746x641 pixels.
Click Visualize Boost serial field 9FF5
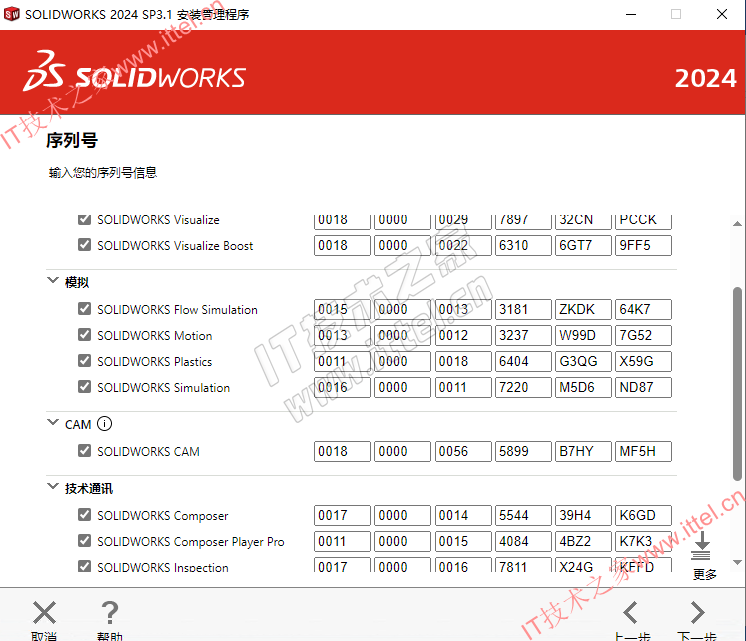[x=643, y=246]
